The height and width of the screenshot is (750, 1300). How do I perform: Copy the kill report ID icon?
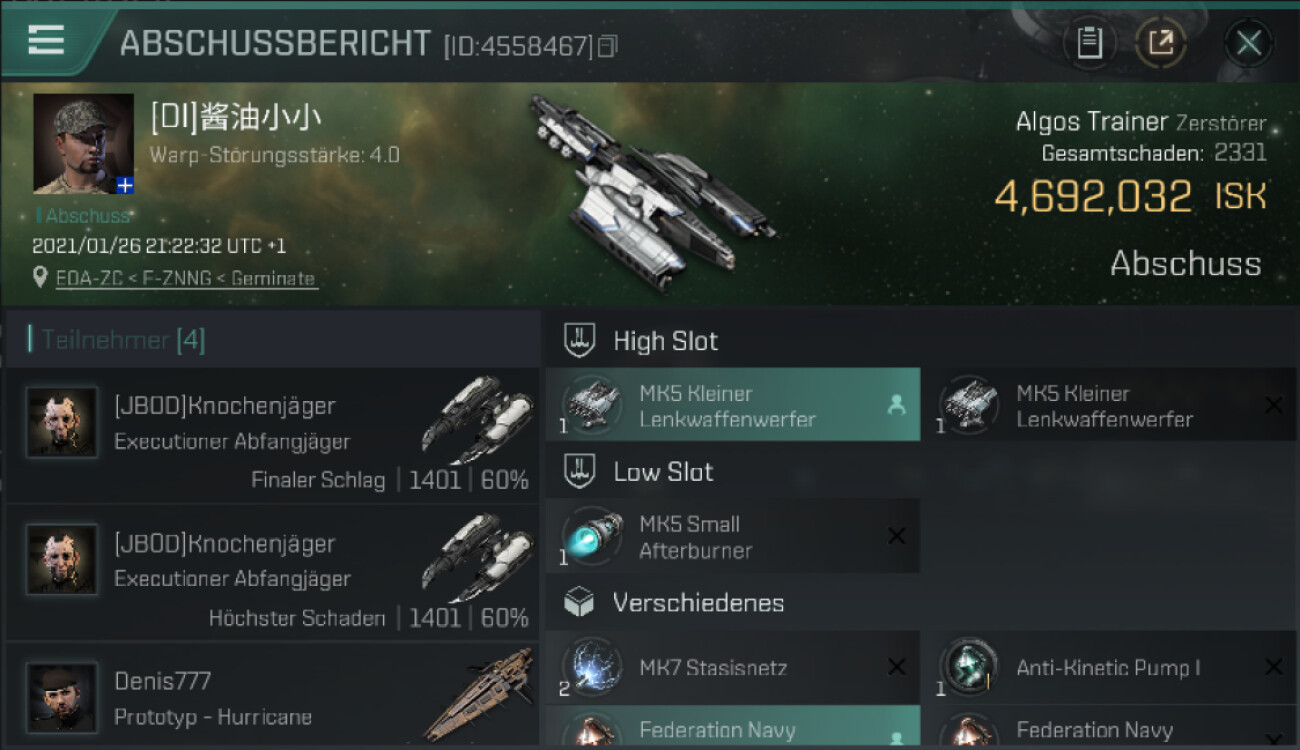(x=607, y=46)
